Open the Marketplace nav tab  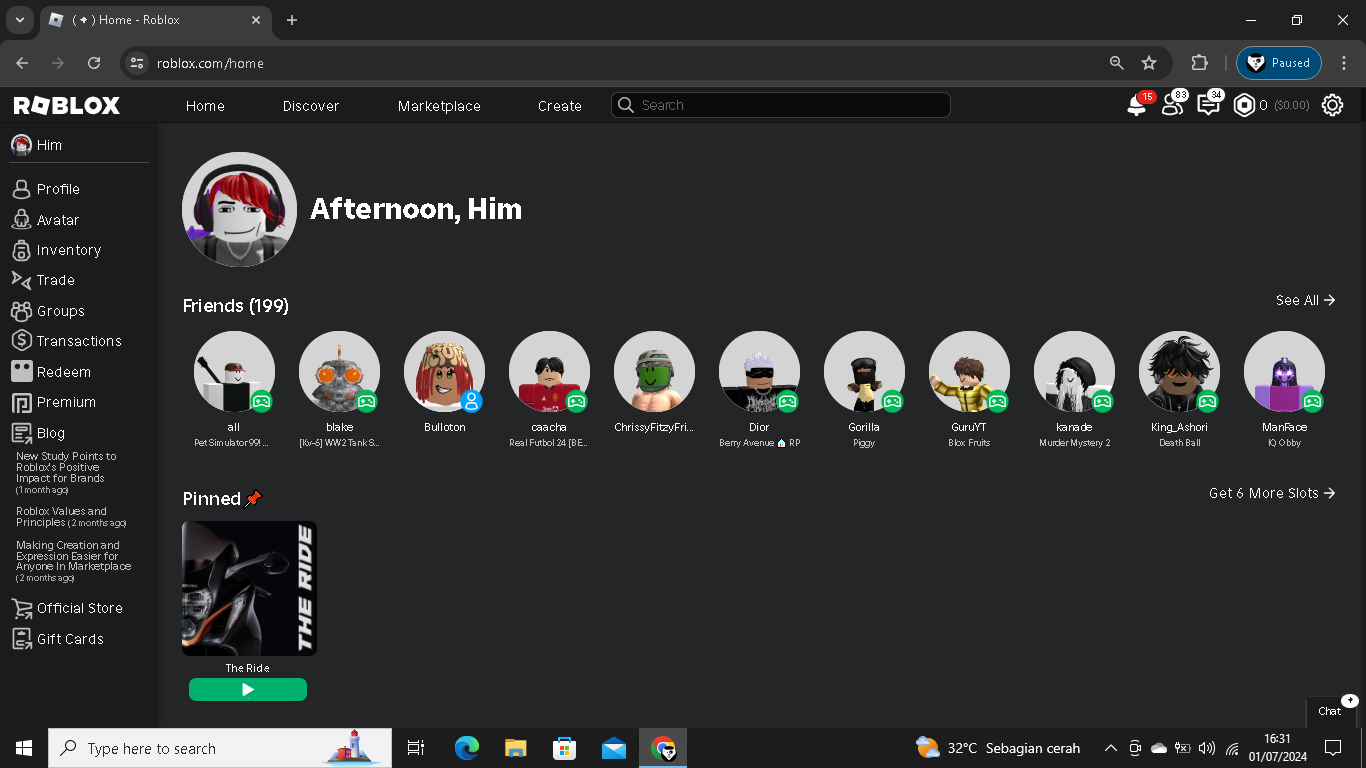[x=439, y=106]
